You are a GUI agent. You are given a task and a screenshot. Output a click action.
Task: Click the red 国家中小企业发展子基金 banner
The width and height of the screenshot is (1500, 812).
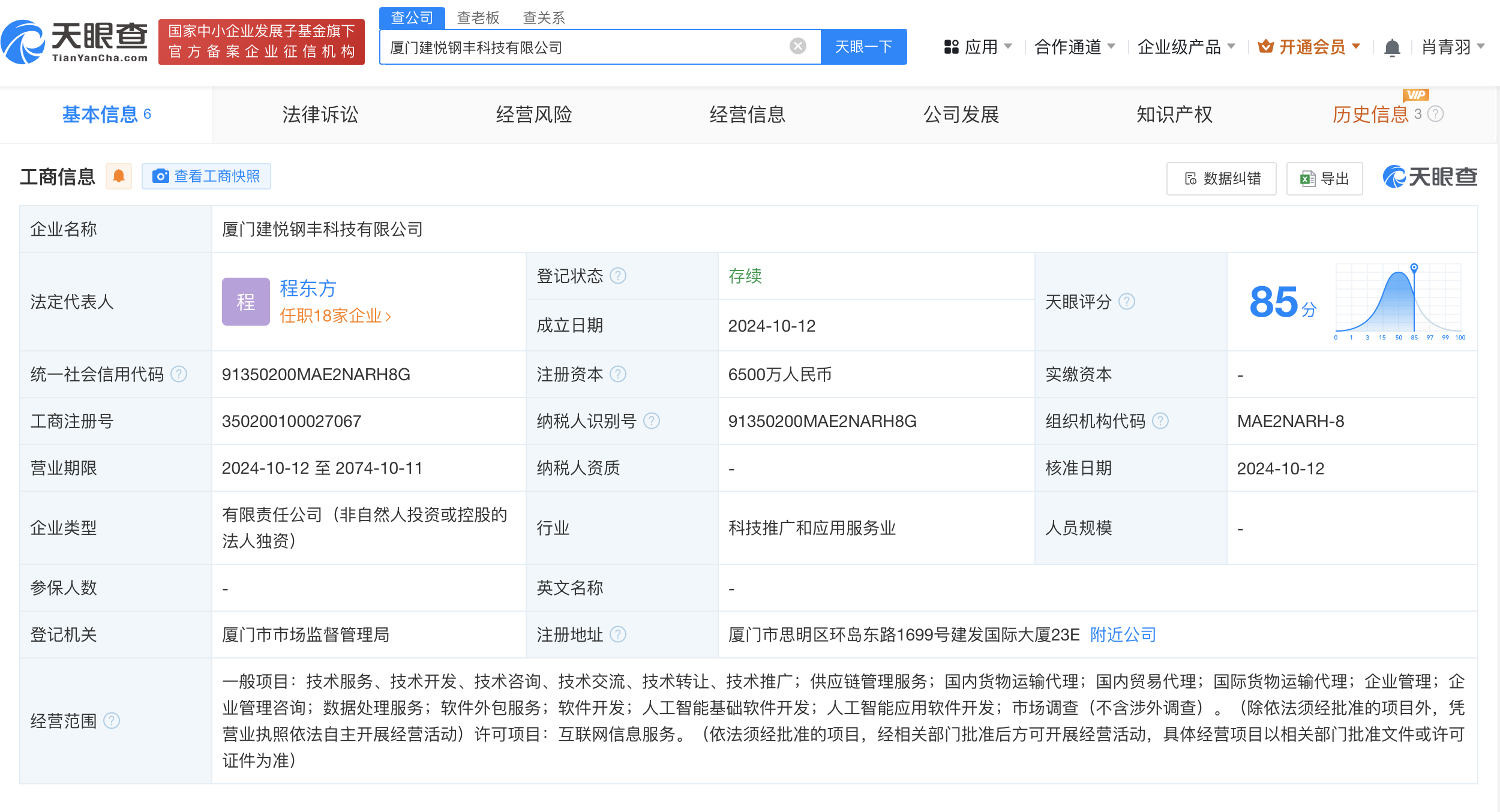(262, 42)
